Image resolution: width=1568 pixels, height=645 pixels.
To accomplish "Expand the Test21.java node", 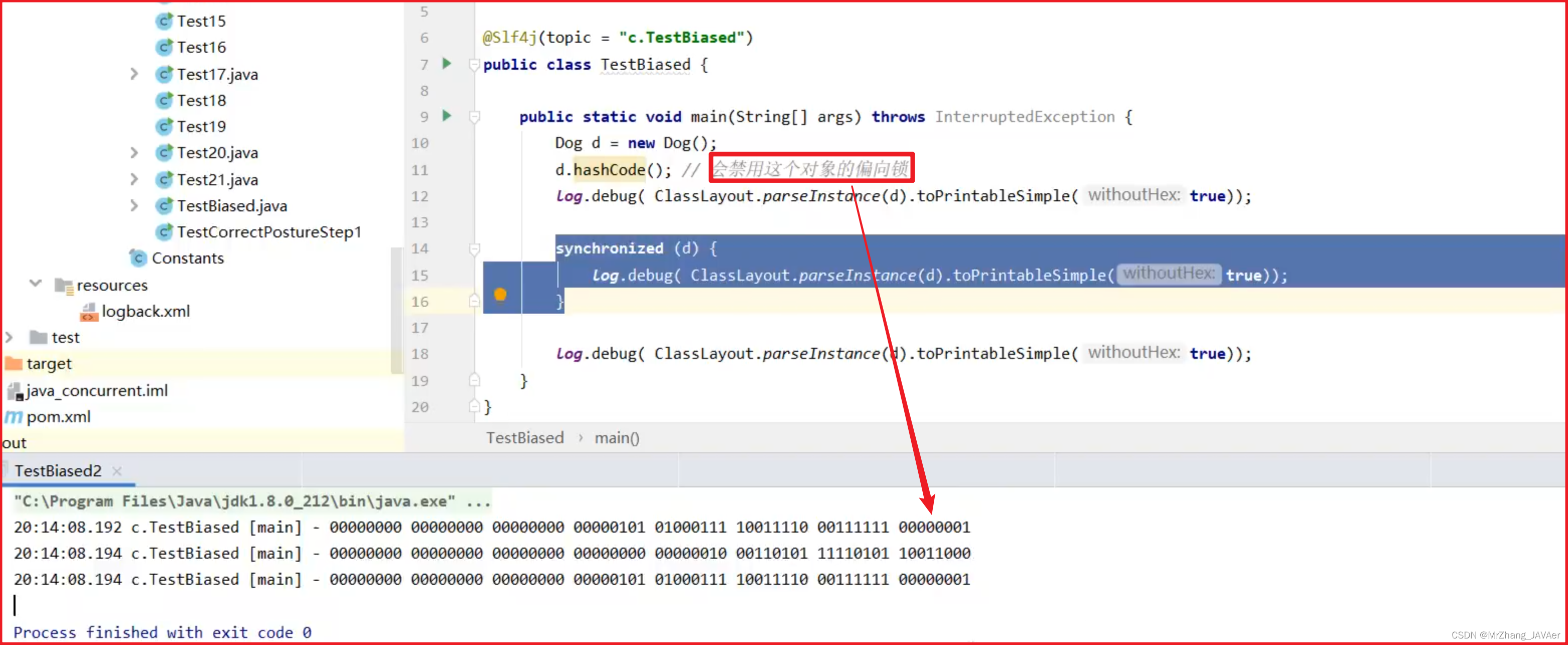I will point(134,180).
